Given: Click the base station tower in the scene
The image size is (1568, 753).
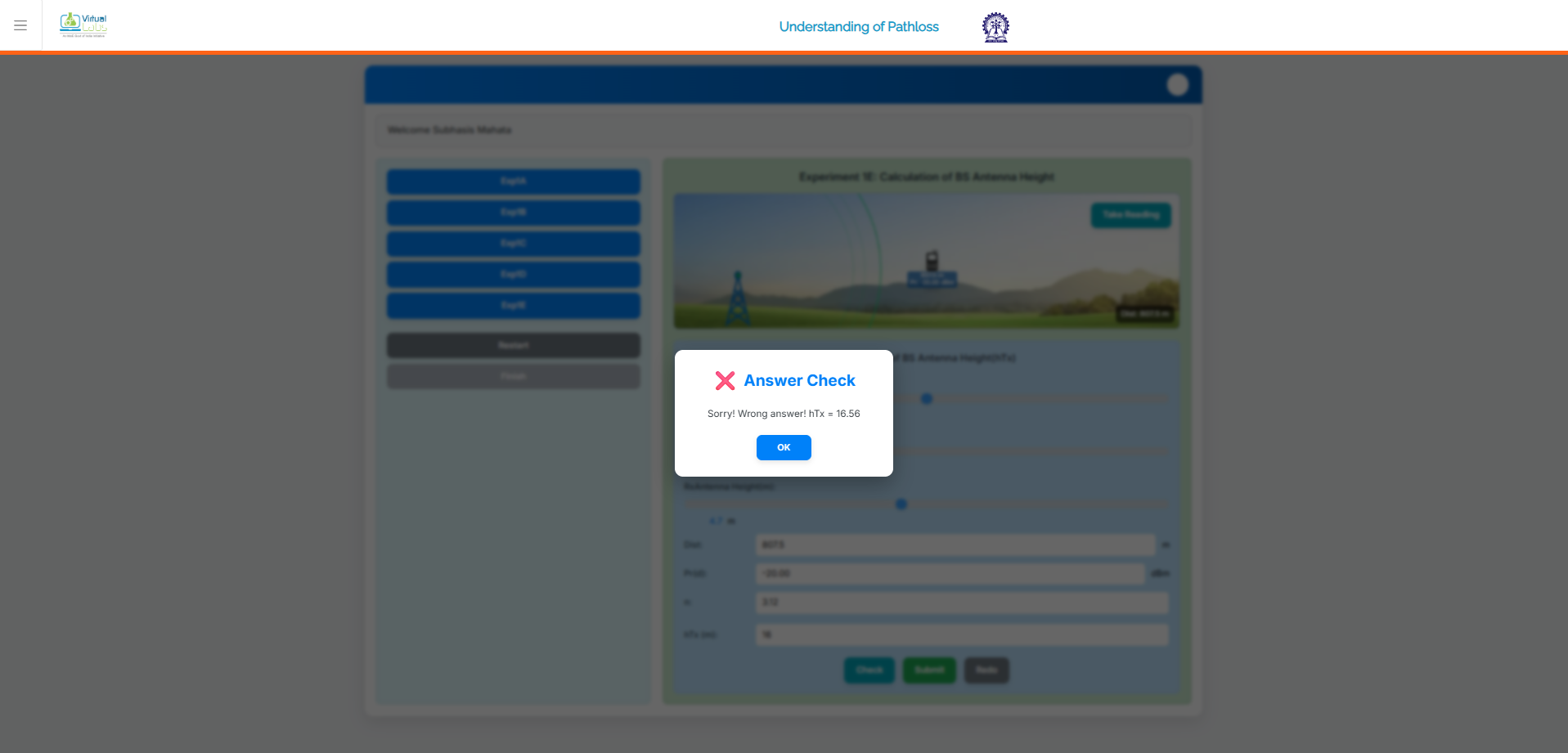Looking at the screenshot, I should [738, 298].
